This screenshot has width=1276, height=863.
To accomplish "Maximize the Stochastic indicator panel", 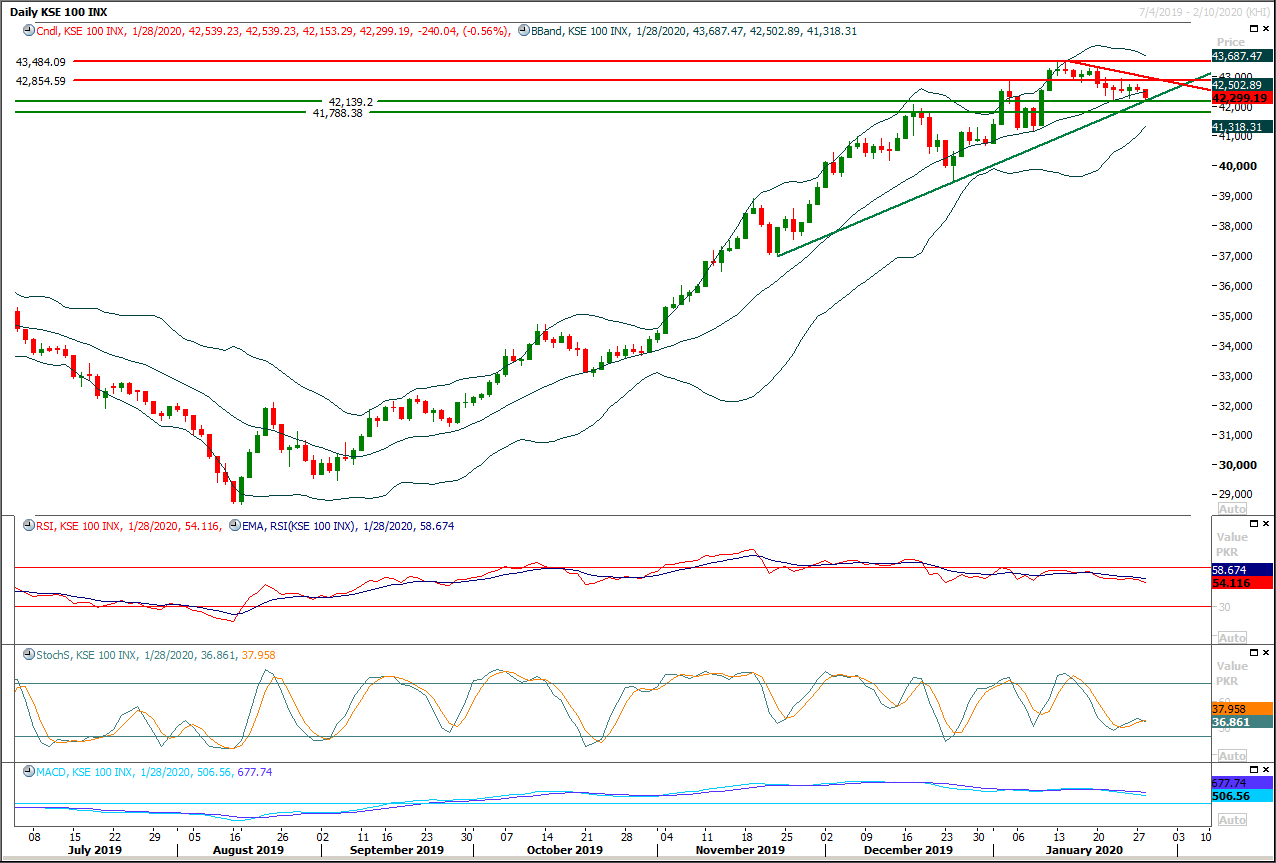I will 1255,653.
